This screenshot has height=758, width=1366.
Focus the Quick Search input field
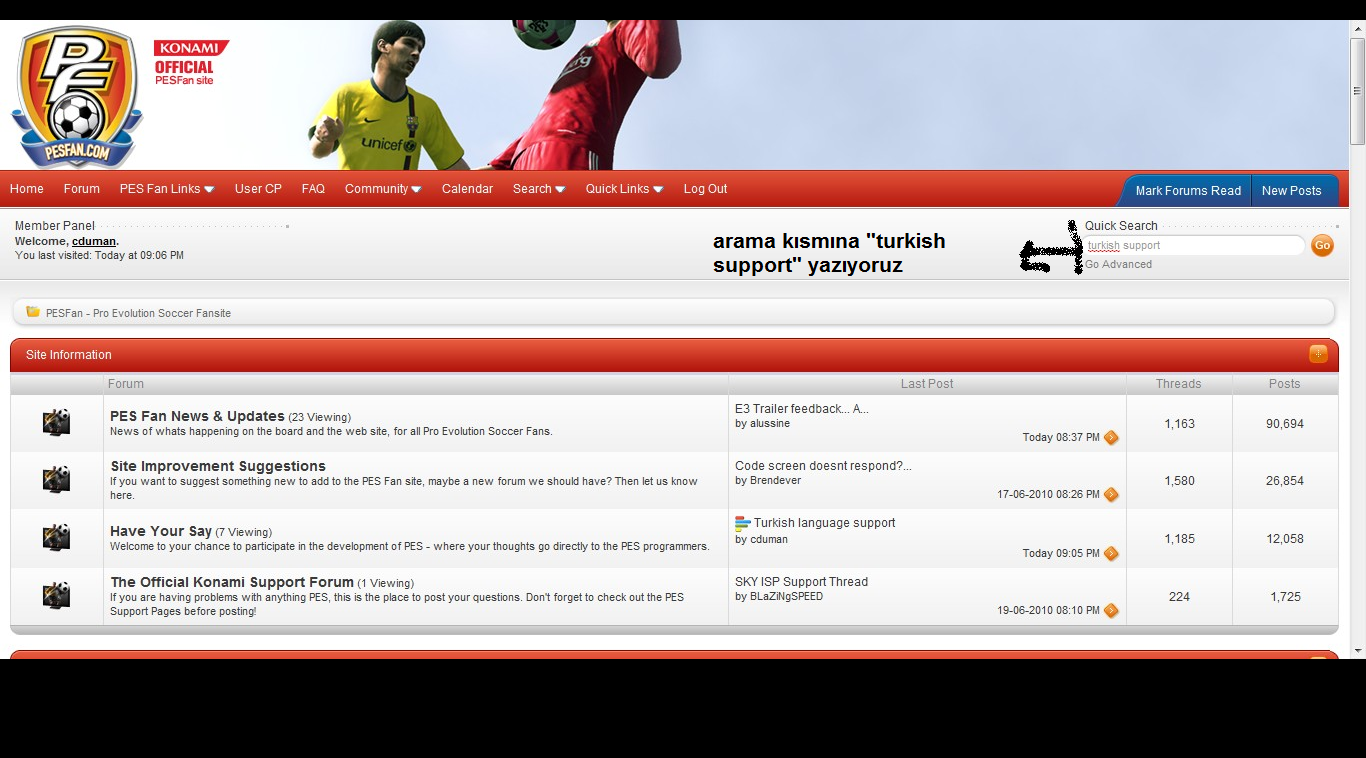[1195, 245]
